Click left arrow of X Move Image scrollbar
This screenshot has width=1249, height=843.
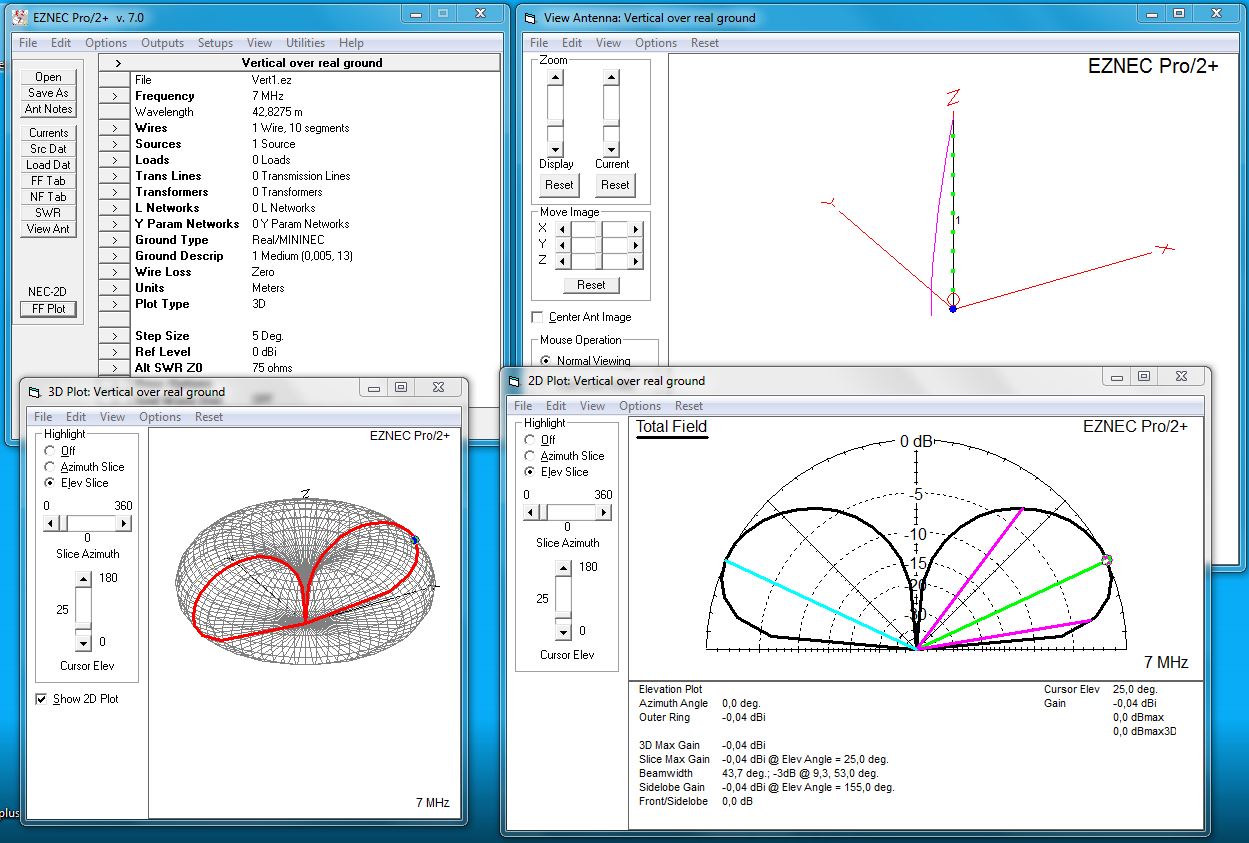(x=562, y=229)
